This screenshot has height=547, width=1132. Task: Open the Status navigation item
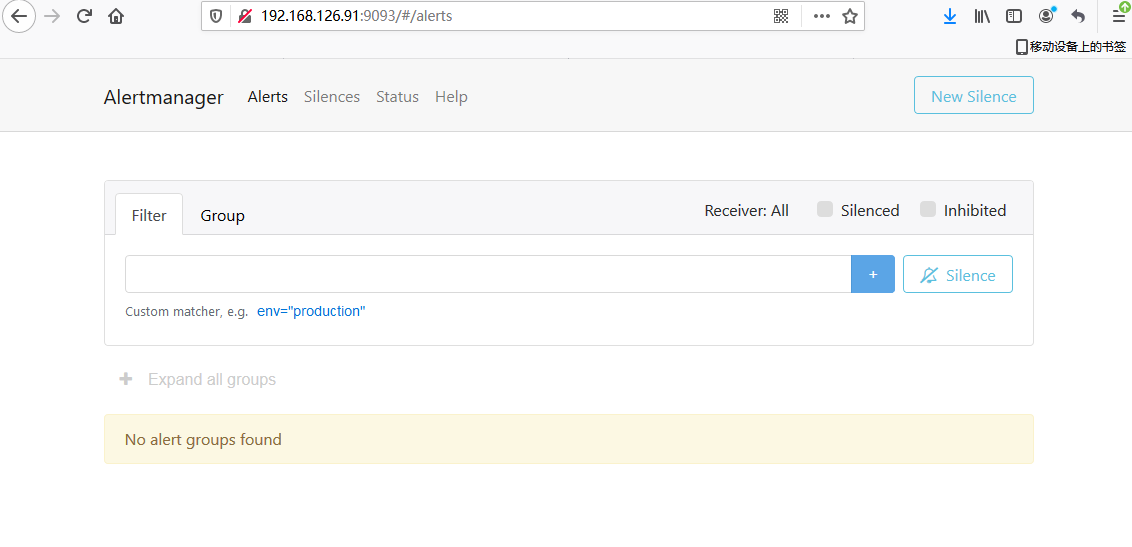397,97
